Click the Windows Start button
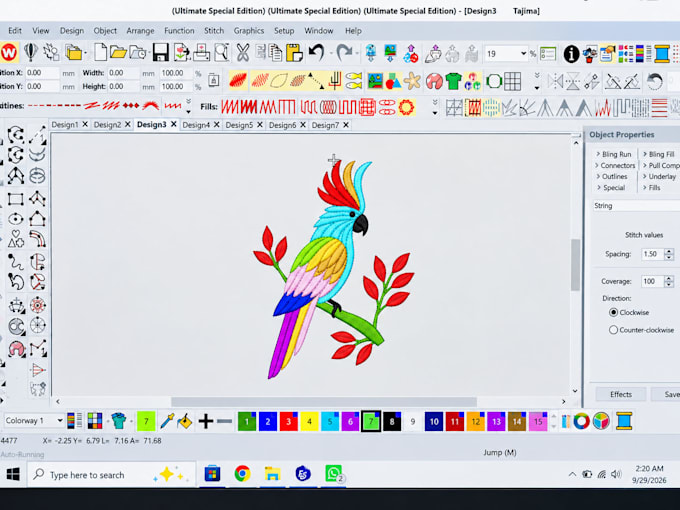Screen dimensions: 680x510 click(13, 474)
